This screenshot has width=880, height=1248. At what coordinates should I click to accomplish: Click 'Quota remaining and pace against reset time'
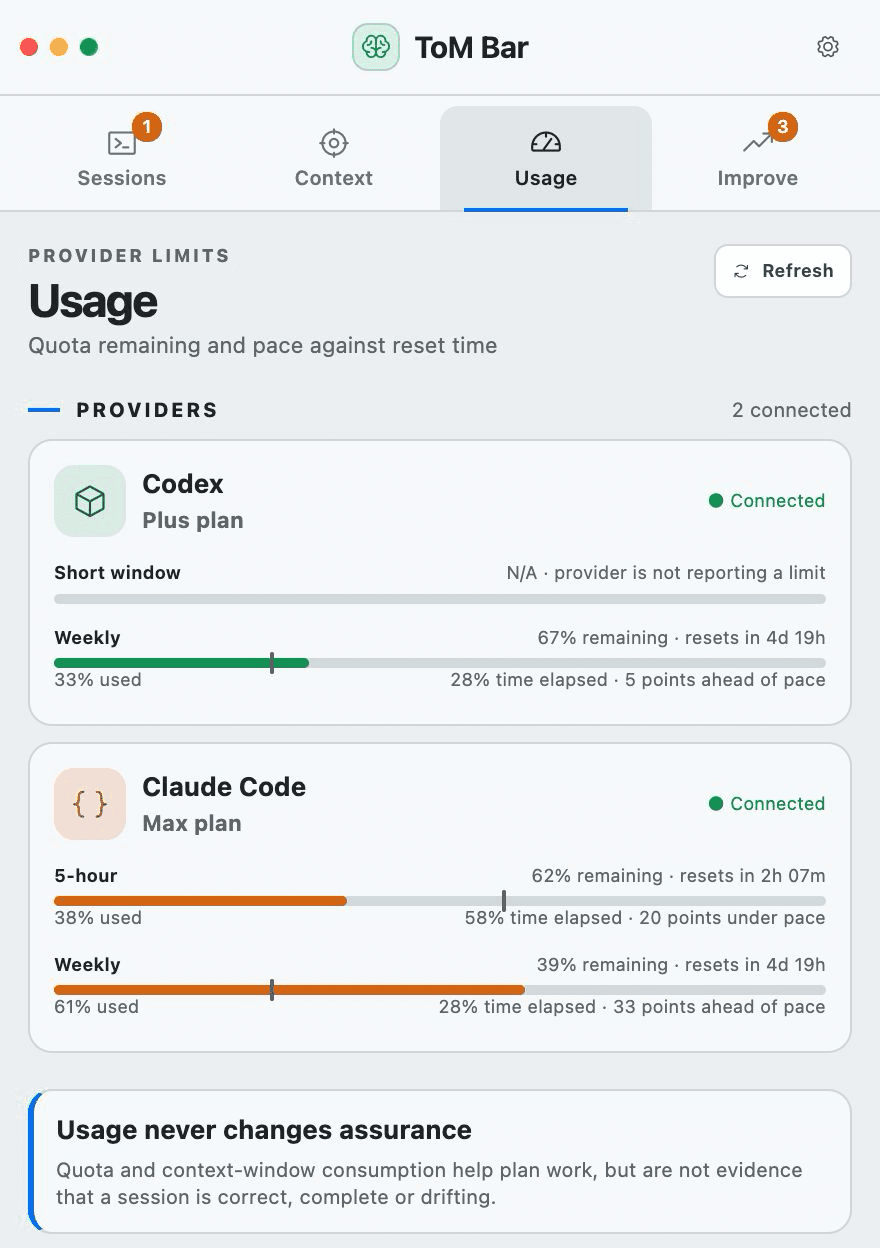click(263, 346)
